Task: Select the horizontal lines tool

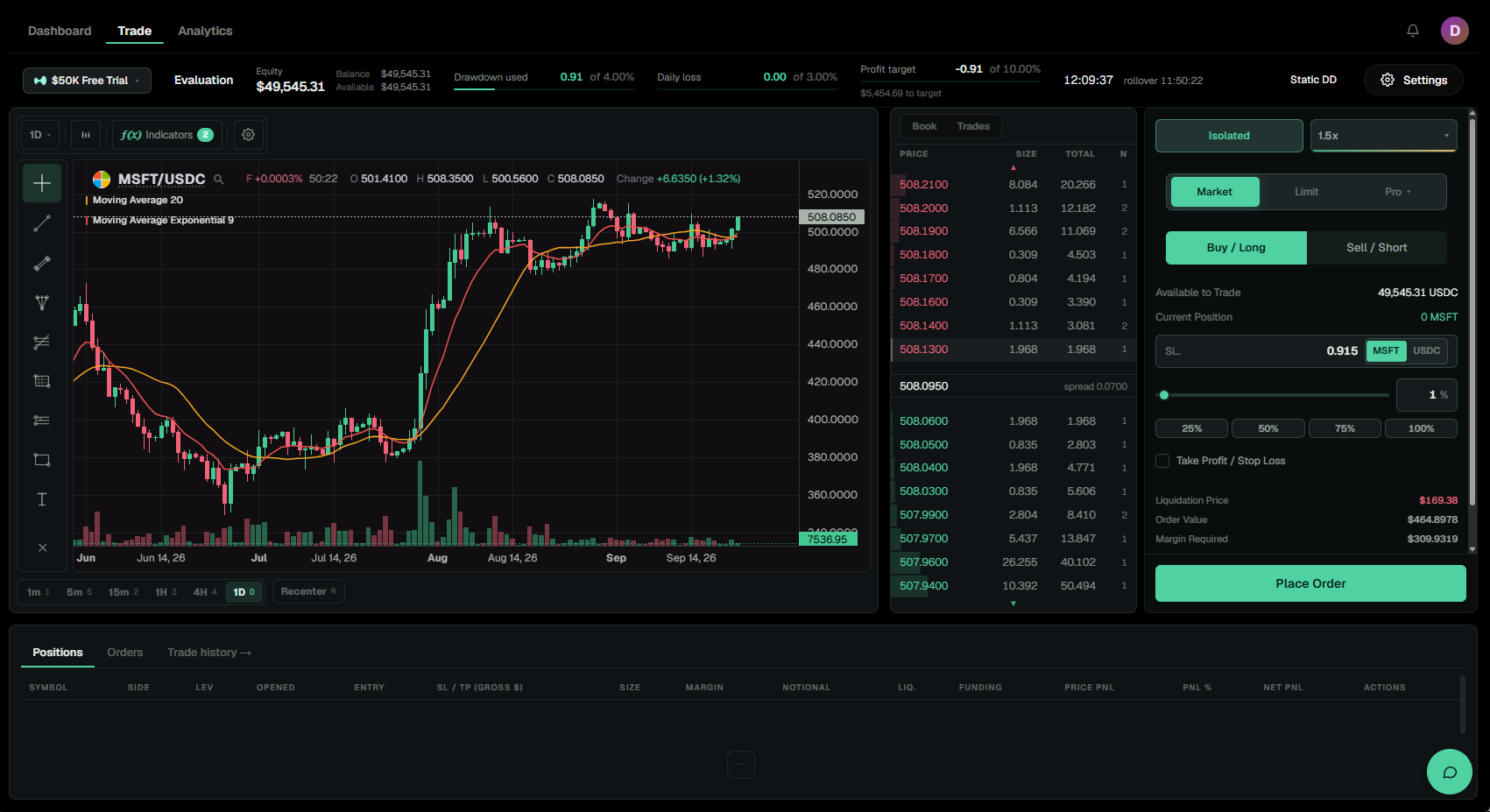Action: click(x=42, y=420)
